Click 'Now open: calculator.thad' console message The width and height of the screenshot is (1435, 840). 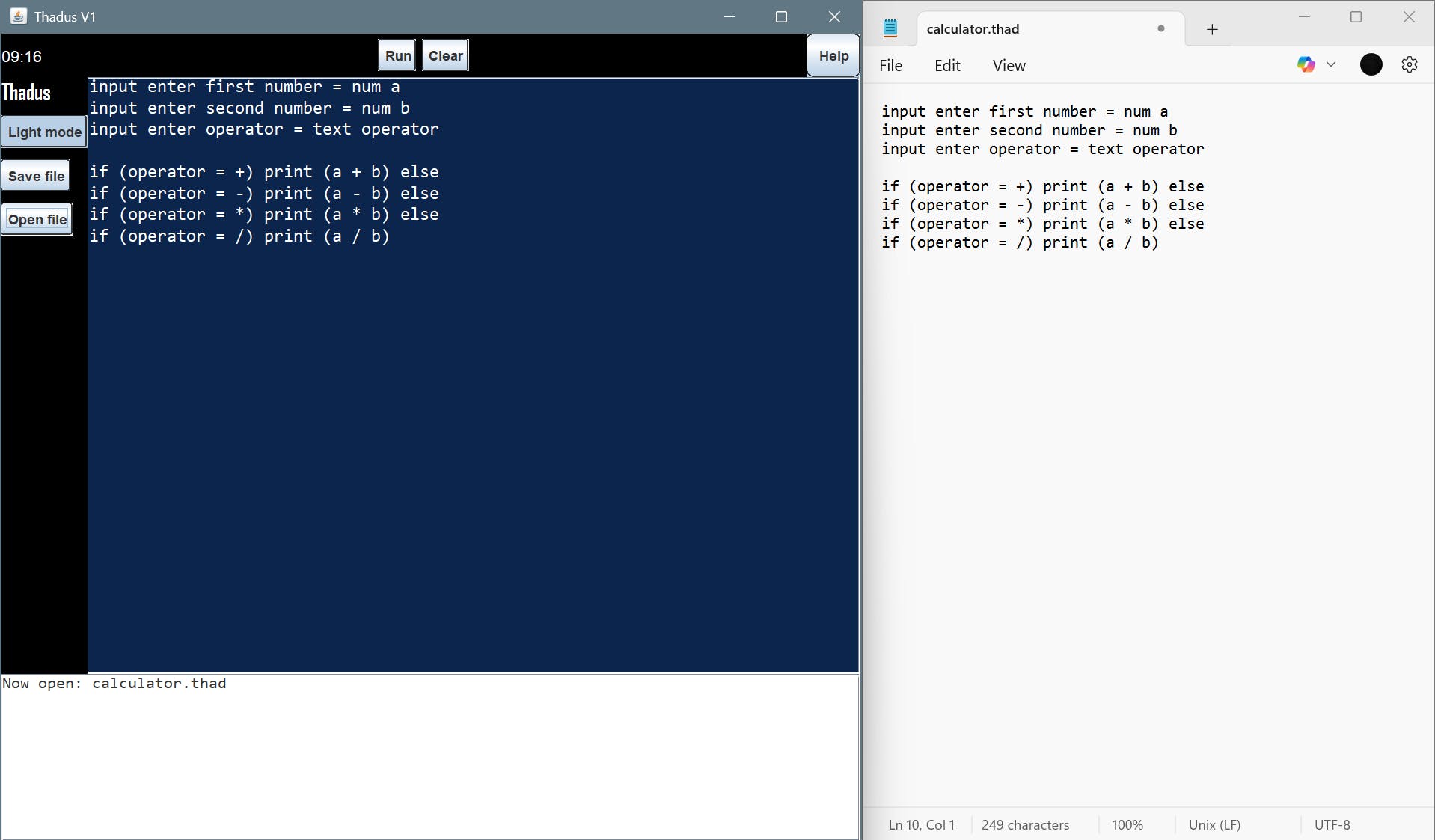click(114, 684)
